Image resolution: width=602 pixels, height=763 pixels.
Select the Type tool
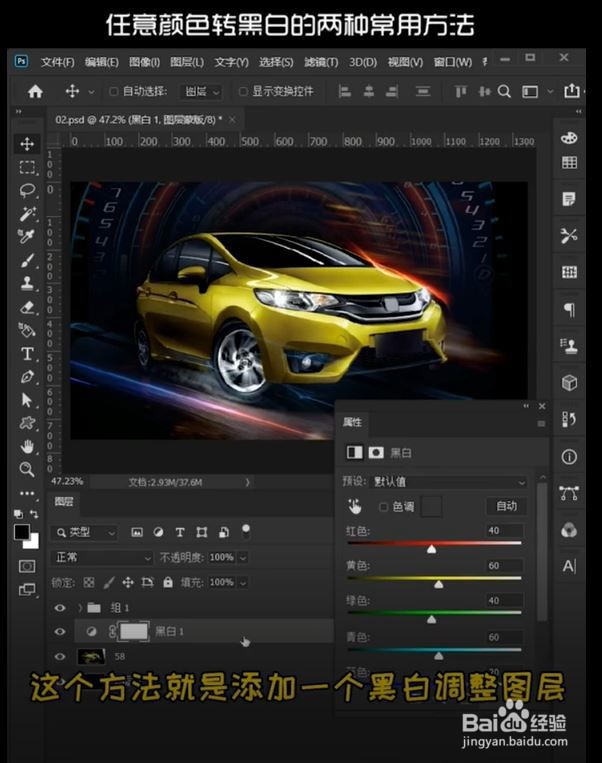27,354
